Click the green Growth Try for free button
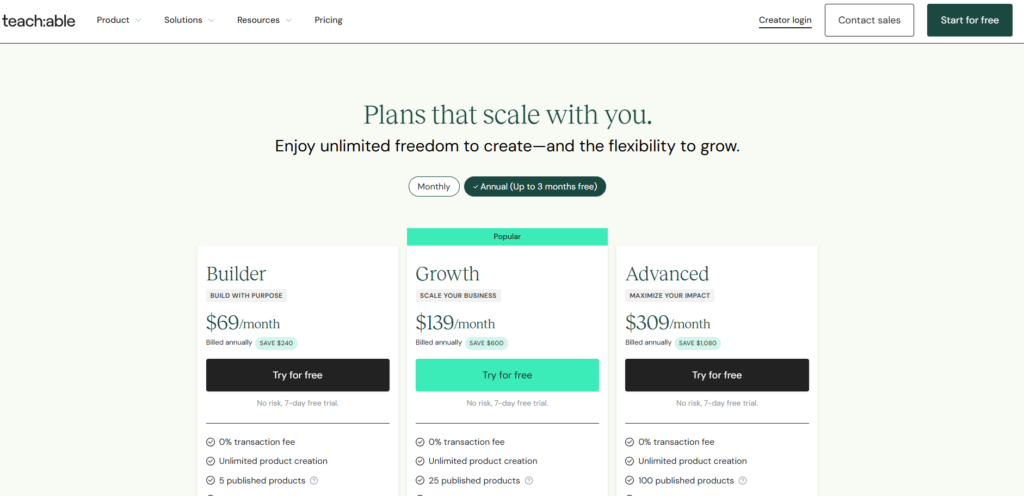The image size is (1024, 496). [x=507, y=375]
